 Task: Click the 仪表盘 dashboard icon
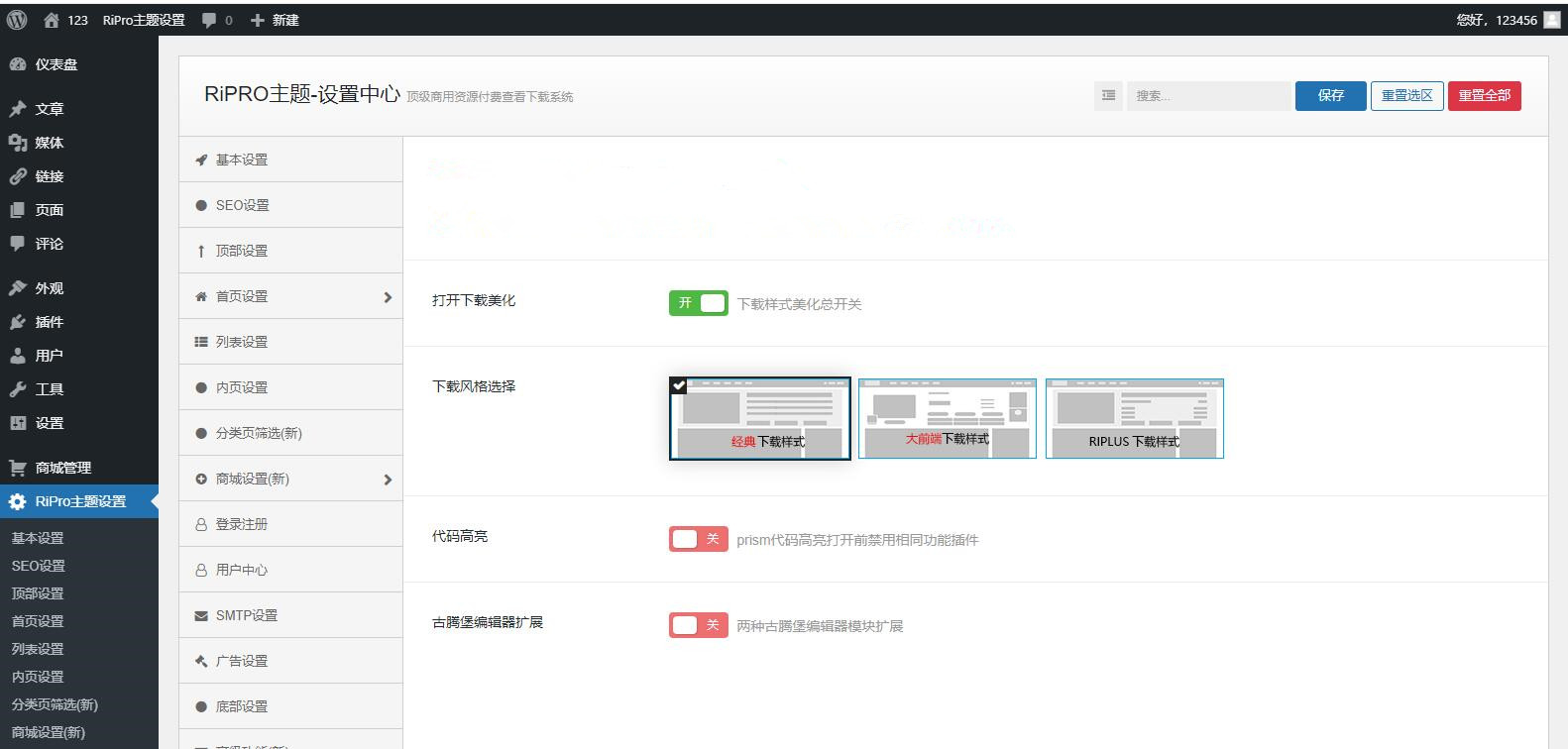pos(18,64)
